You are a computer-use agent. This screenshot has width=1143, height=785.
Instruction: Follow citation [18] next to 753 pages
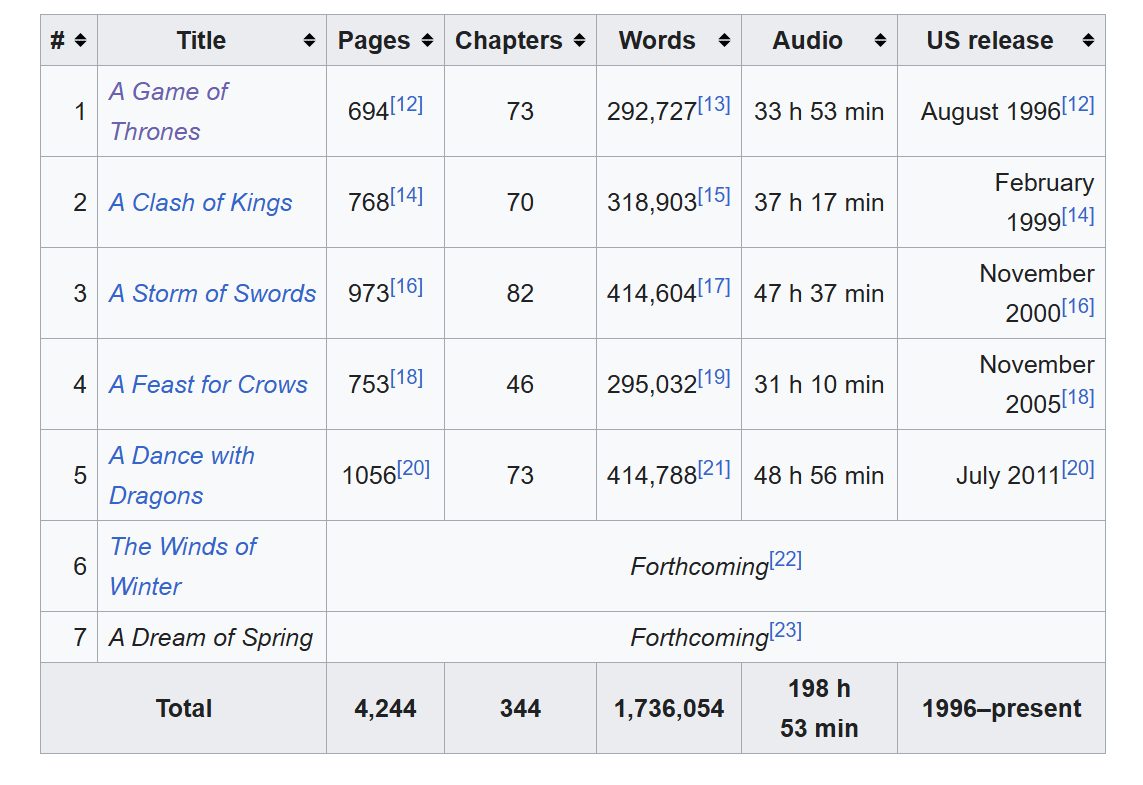click(407, 378)
